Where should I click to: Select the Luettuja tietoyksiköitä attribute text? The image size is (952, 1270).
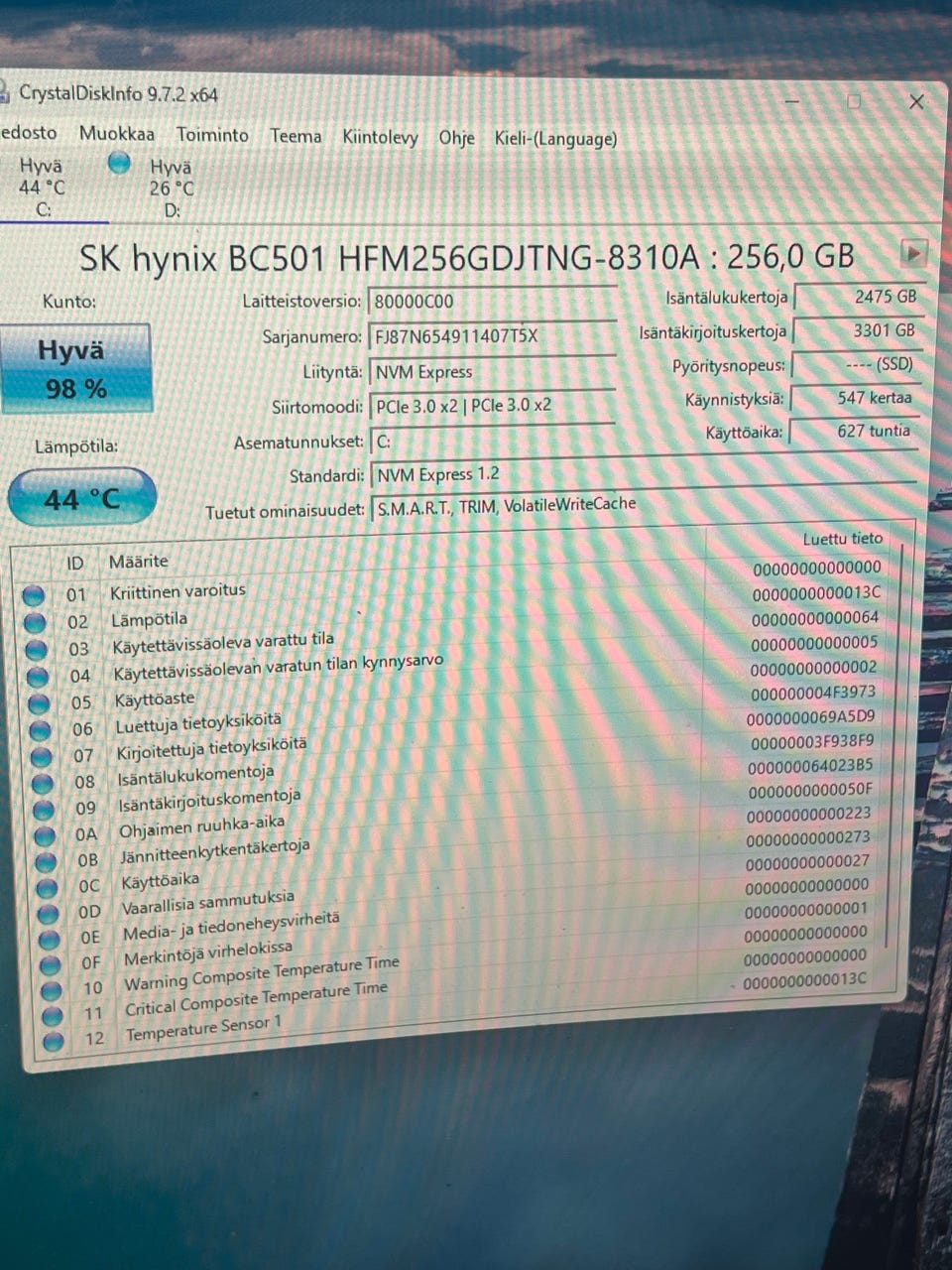(x=198, y=724)
